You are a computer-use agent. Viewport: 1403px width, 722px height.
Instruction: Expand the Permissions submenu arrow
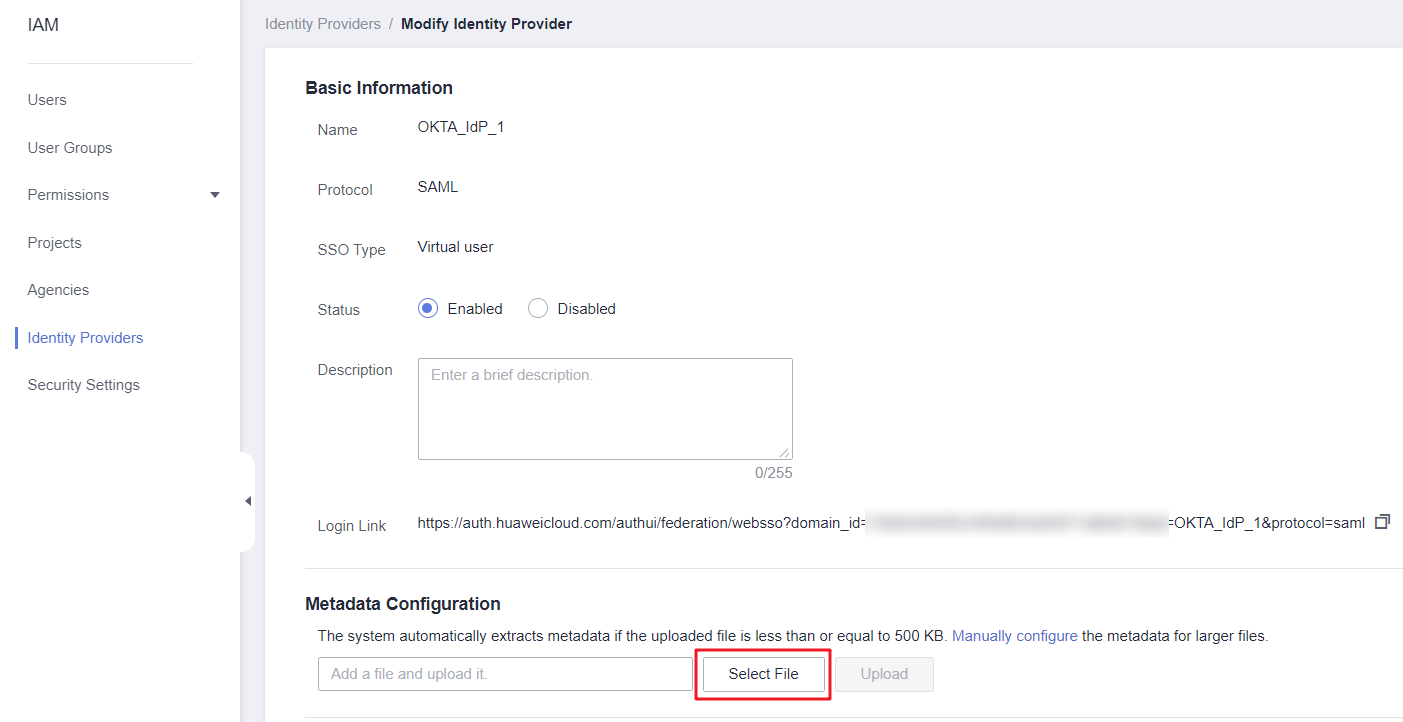(x=214, y=195)
